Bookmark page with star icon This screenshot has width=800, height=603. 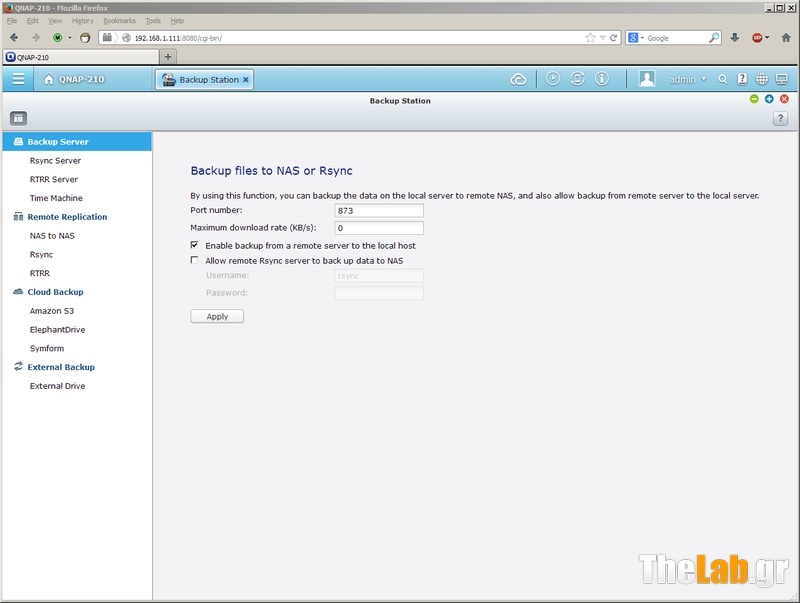pos(590,38)
